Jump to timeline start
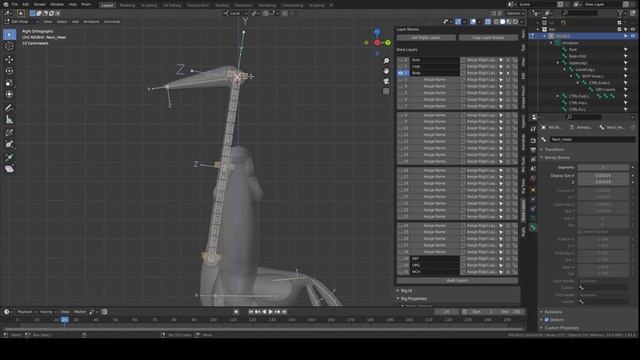The width and height of the screenshot is (640, 360). coord(251,312)
